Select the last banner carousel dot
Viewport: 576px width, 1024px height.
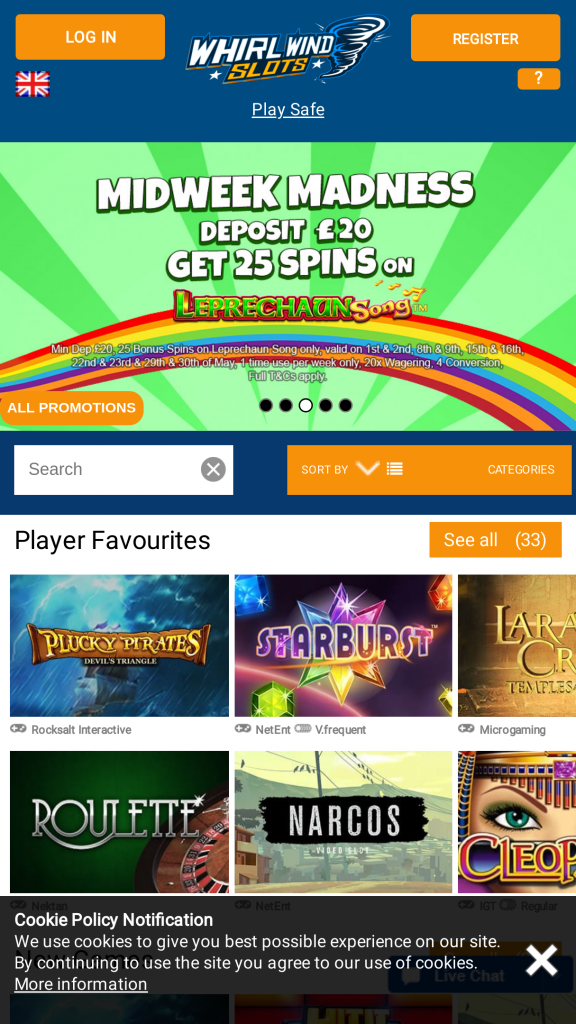point(345,406)
